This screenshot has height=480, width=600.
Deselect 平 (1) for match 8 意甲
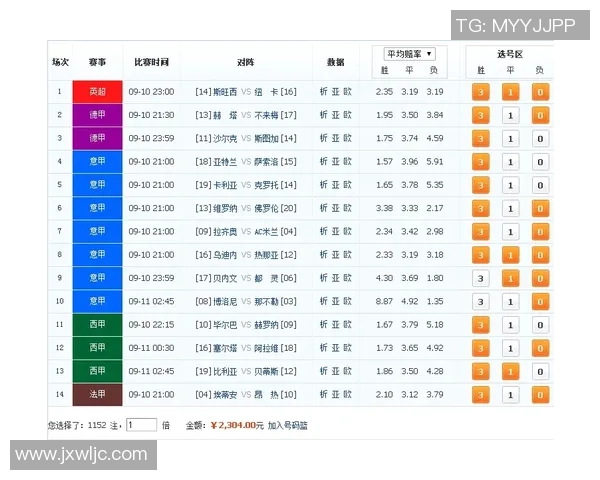510,255
